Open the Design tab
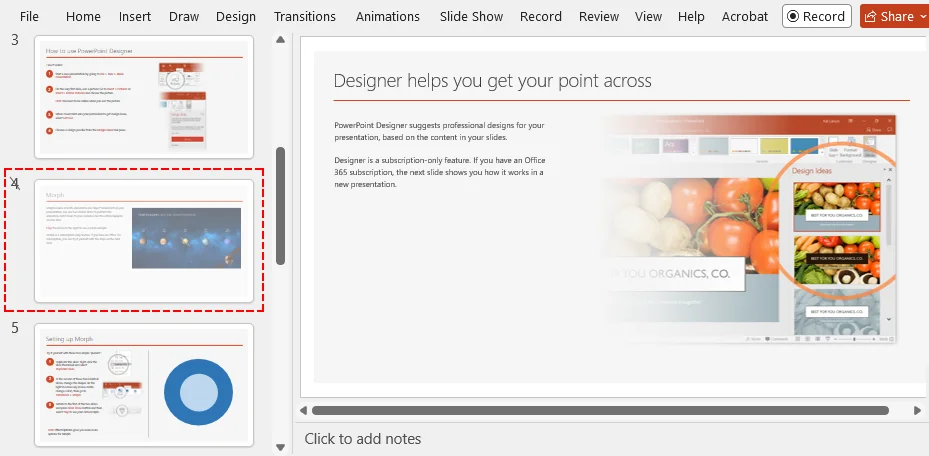The height and width of the screenshot is (456, 929). click(236, 17)
